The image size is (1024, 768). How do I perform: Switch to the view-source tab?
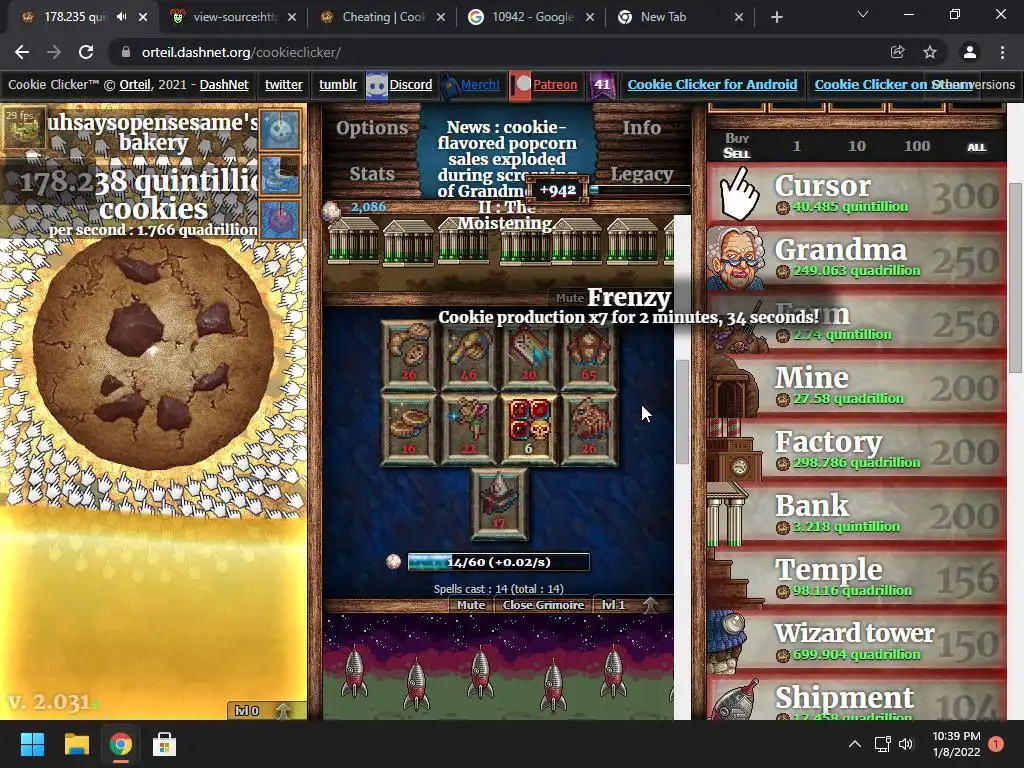click(233, 17)
